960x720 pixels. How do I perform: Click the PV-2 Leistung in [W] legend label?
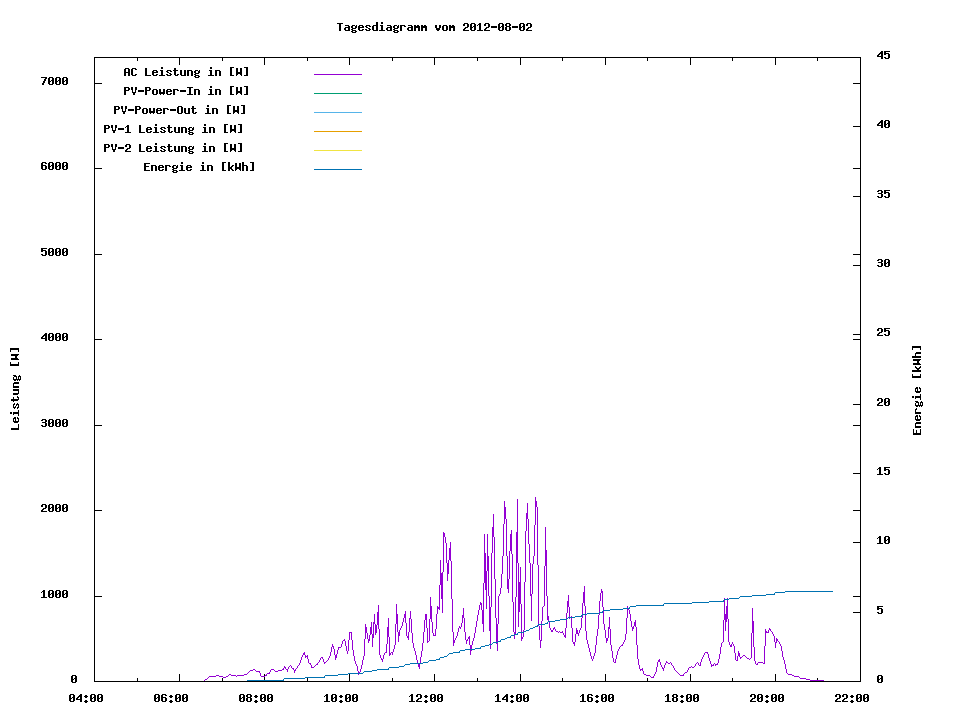173,148
